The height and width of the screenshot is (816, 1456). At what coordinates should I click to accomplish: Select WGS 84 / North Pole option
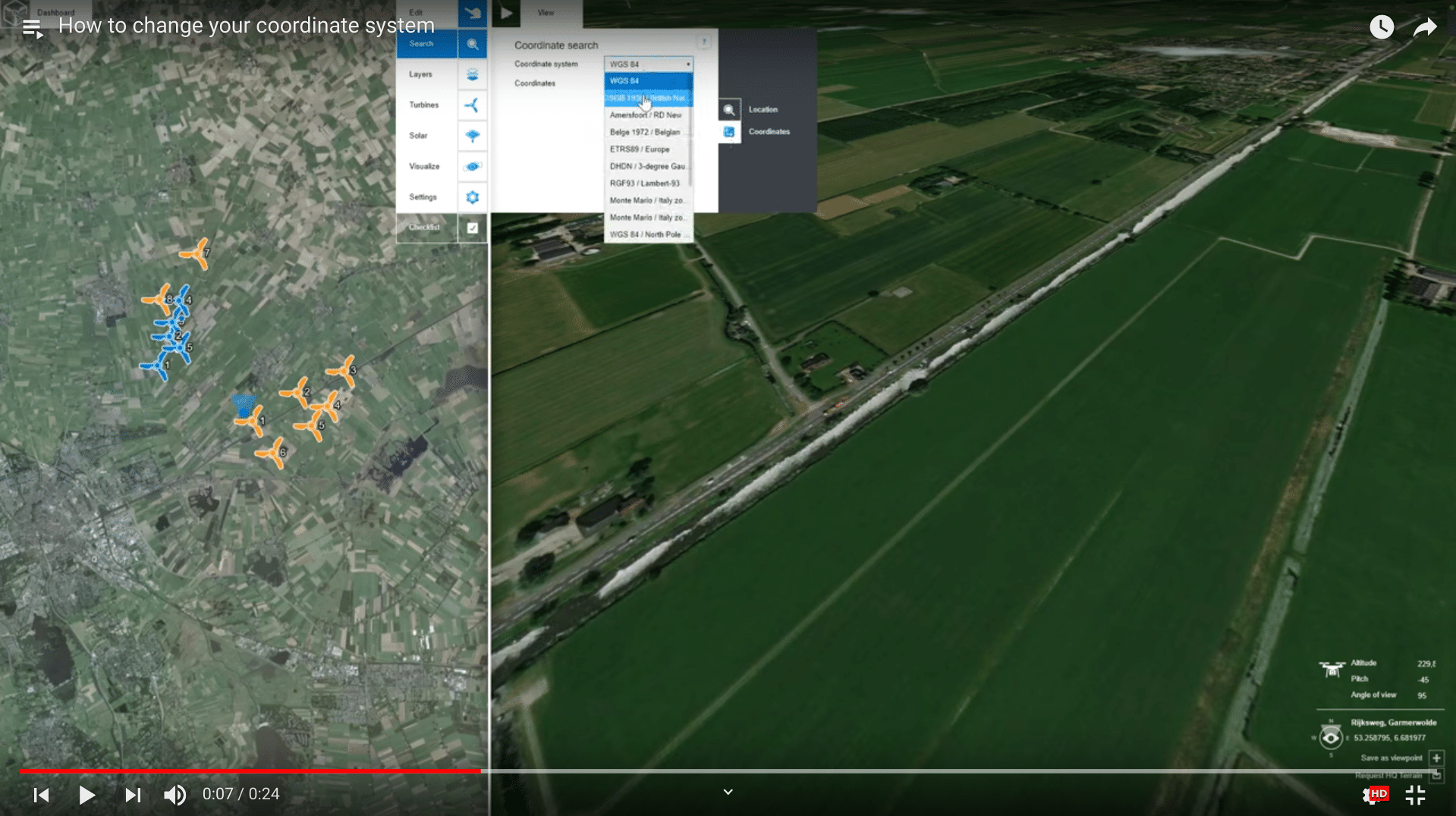(x=647, y=234)
